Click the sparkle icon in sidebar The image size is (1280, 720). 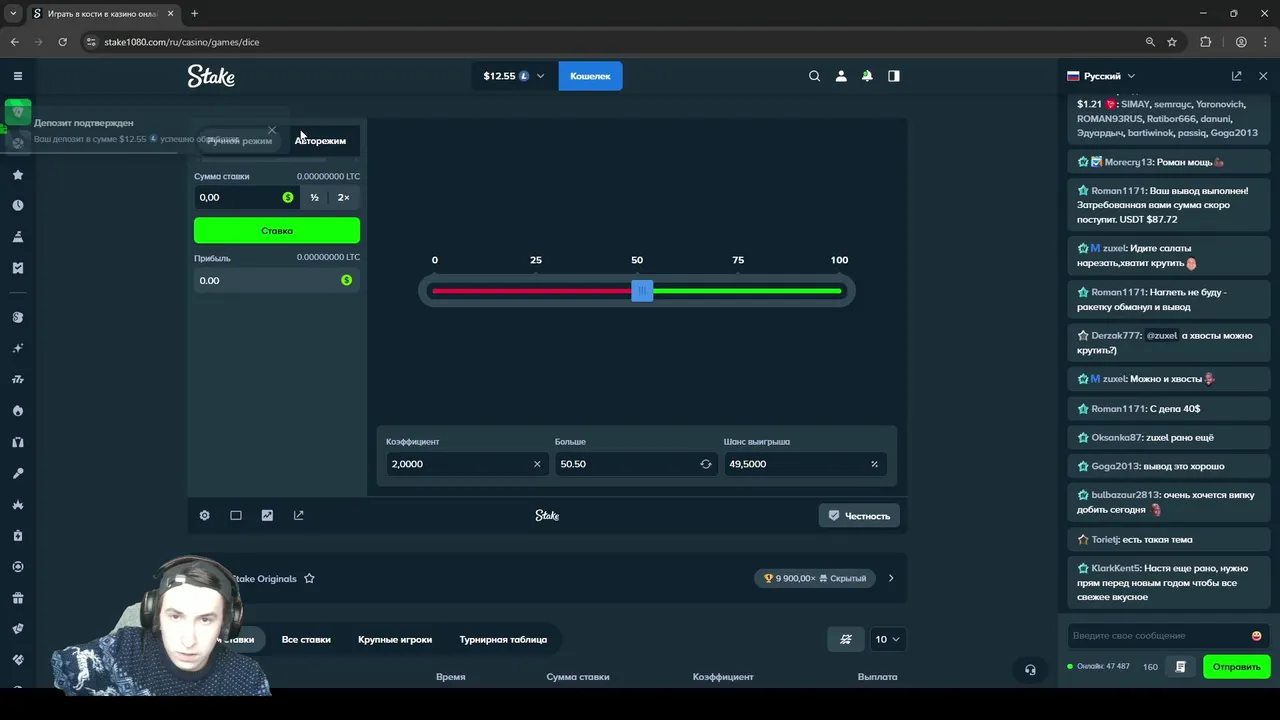tap(18, 349)
